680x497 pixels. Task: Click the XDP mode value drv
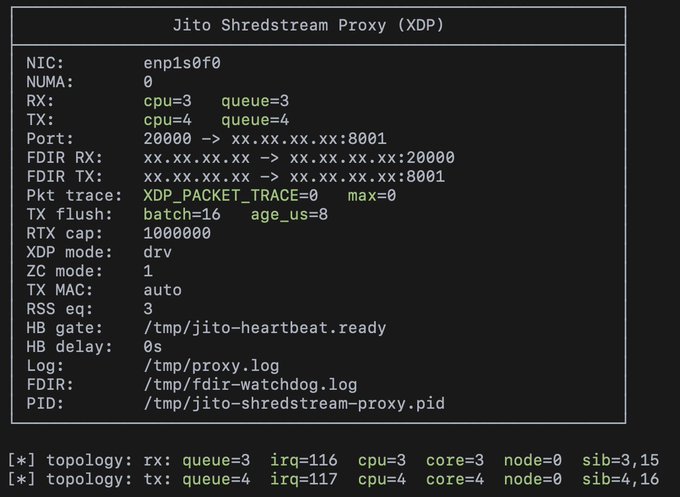[158, 252]
